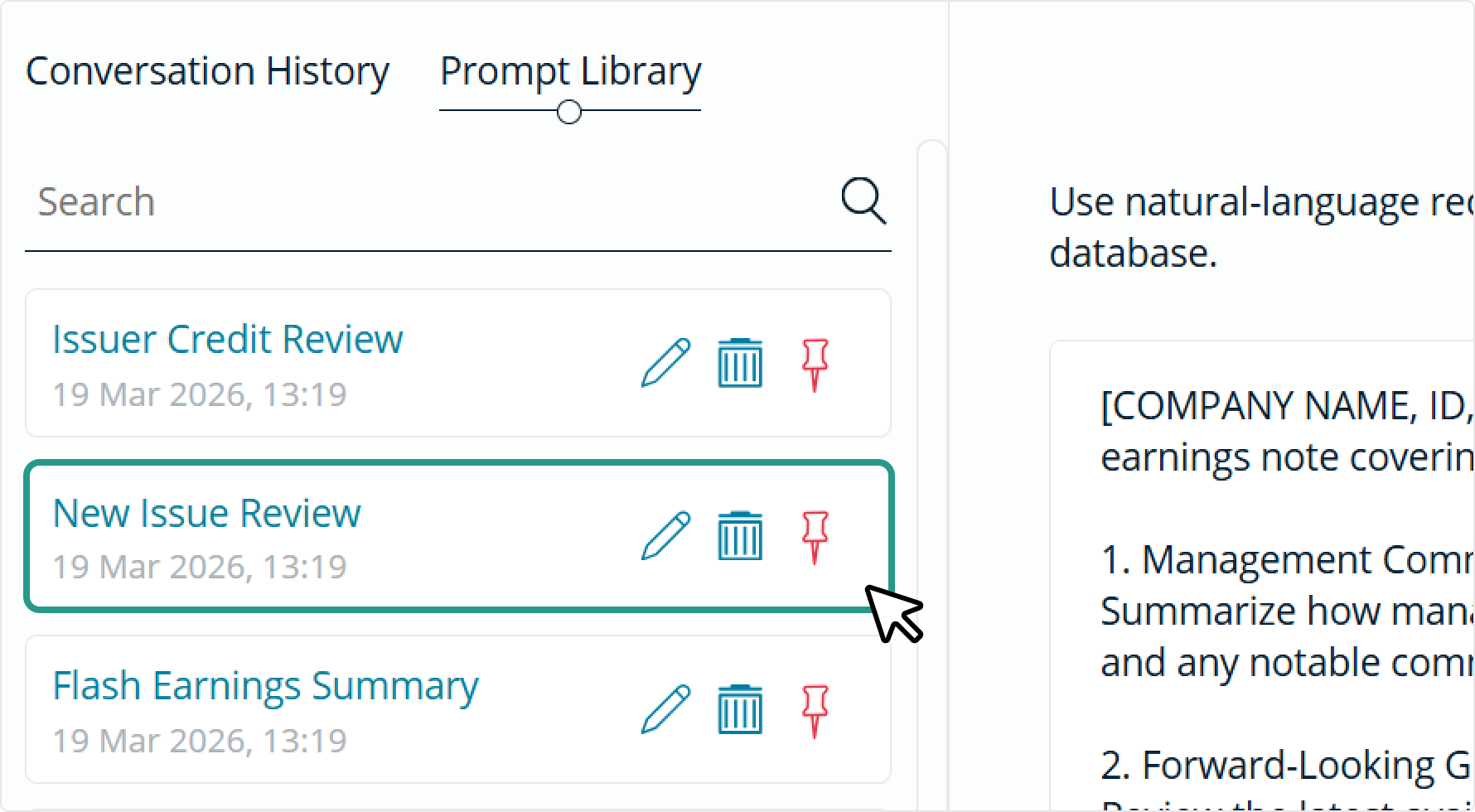
Task: Delete the Flash Earnings Summary prompt
Action: pyautogui.click(x=740, y=710)
